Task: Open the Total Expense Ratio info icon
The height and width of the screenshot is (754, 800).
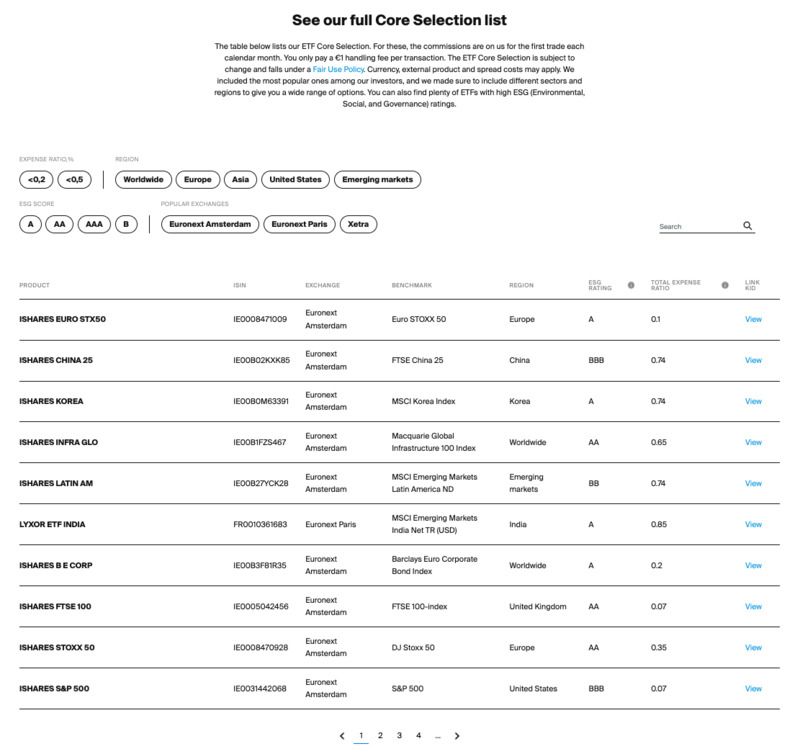Action: (x=725, y=285)
